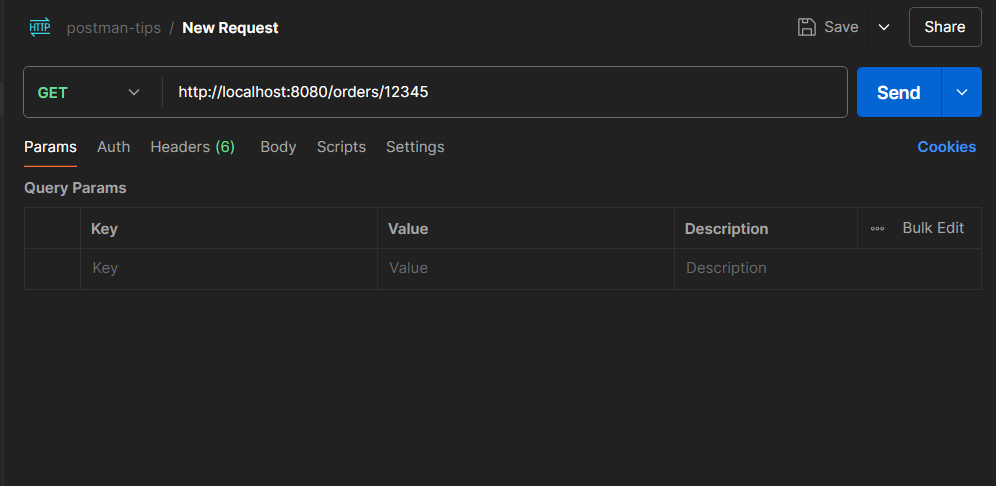Open the Headers (6) tab
Viewport: 996px width, 486px height.
(192, 147)
